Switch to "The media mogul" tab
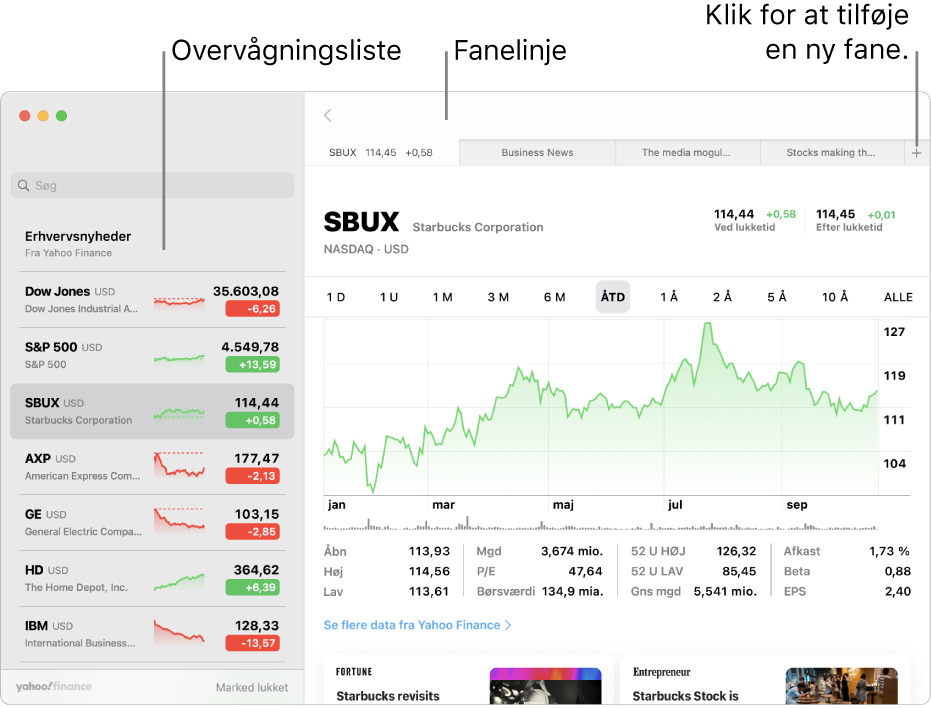Image resolution: width=931 pixels, height=708 pixels. 688,152
